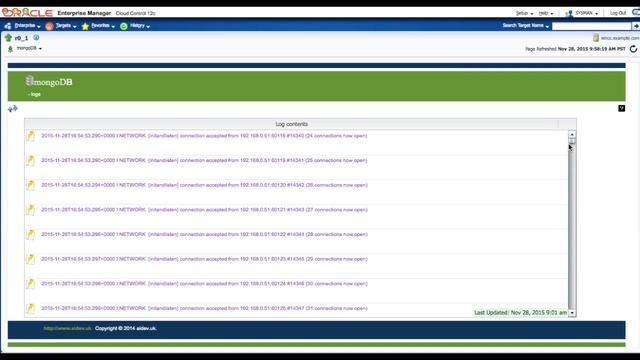640x360 pixels.
Task: Open the Setup menu
Action: tap(524, 13)
